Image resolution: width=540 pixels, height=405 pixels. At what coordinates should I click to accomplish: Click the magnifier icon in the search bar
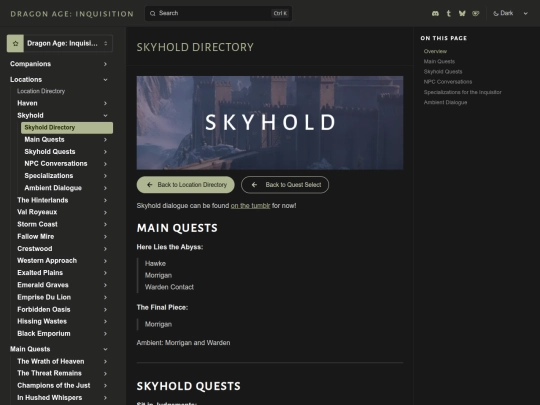pos(153,13)
